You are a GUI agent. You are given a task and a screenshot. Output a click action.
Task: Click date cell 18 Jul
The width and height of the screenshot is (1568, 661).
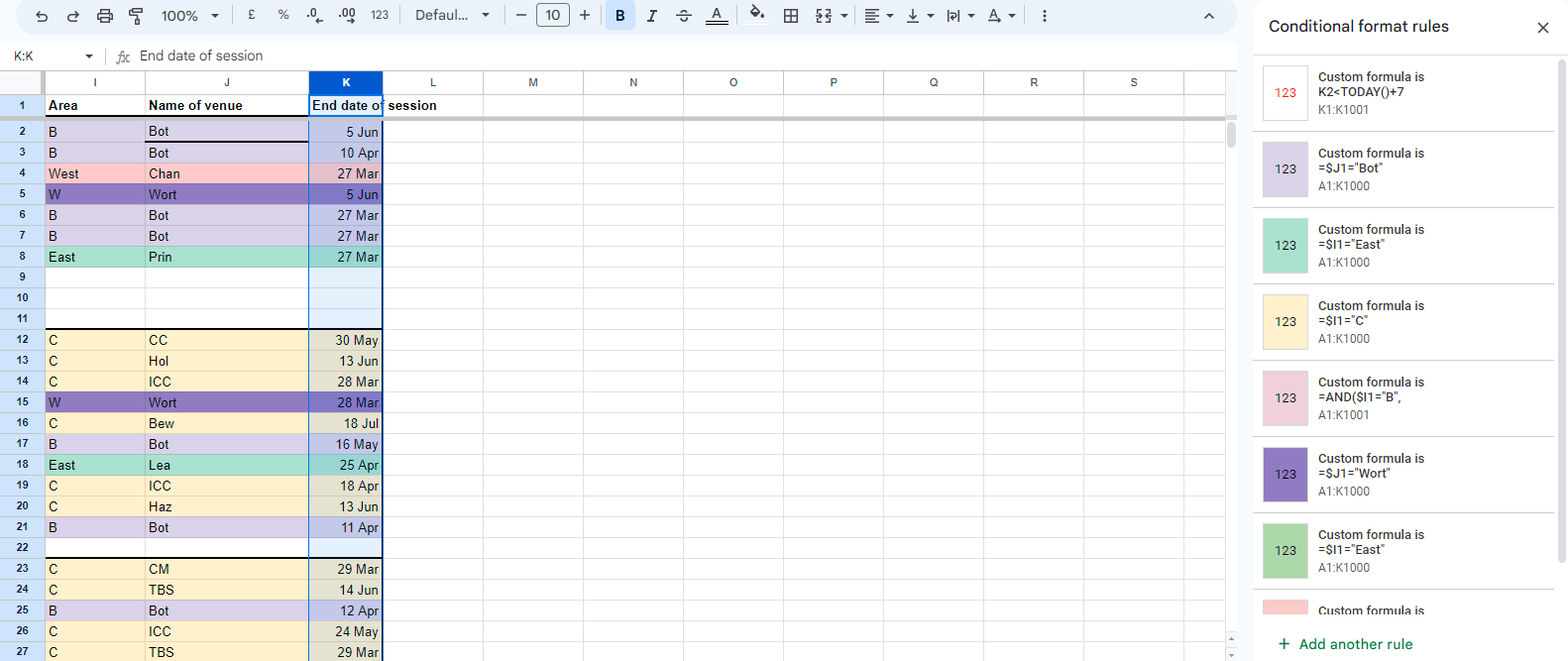(x=346, y=423)
